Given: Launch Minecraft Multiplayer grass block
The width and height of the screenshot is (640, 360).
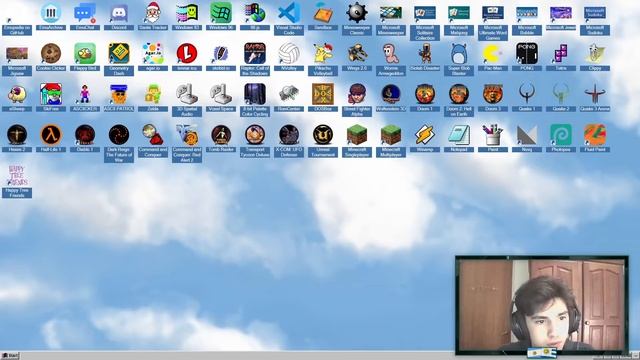Looking at the screenshot, I should click(391, 135).
